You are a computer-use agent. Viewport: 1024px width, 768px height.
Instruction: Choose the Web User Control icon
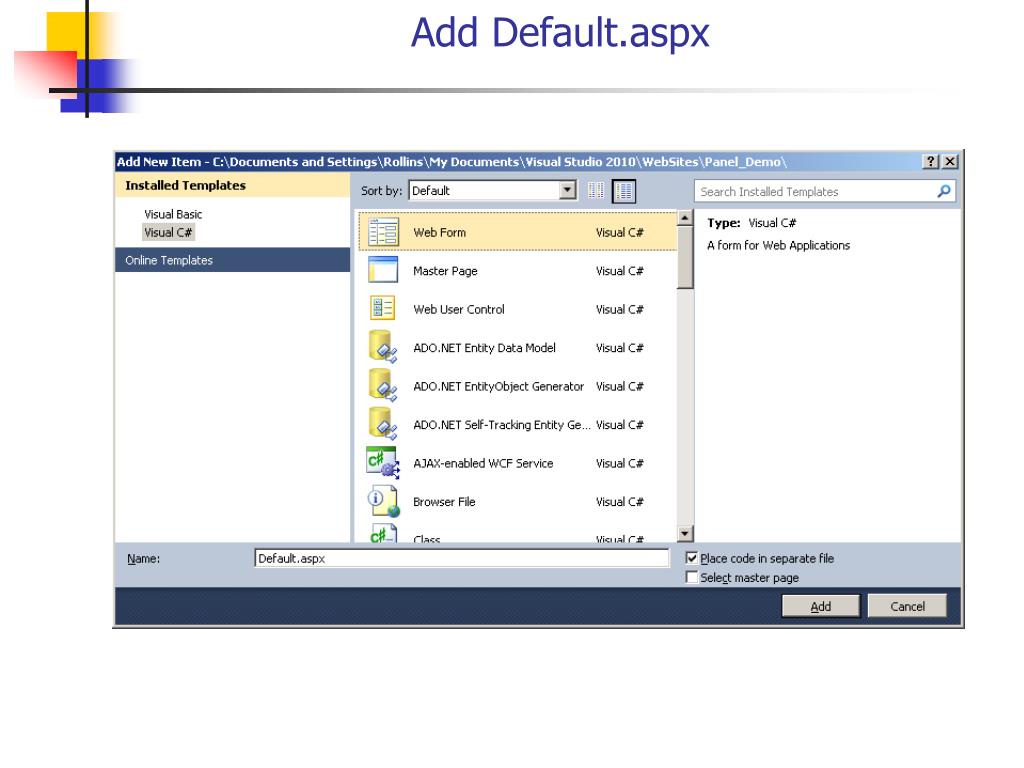[x=383, y=309]
